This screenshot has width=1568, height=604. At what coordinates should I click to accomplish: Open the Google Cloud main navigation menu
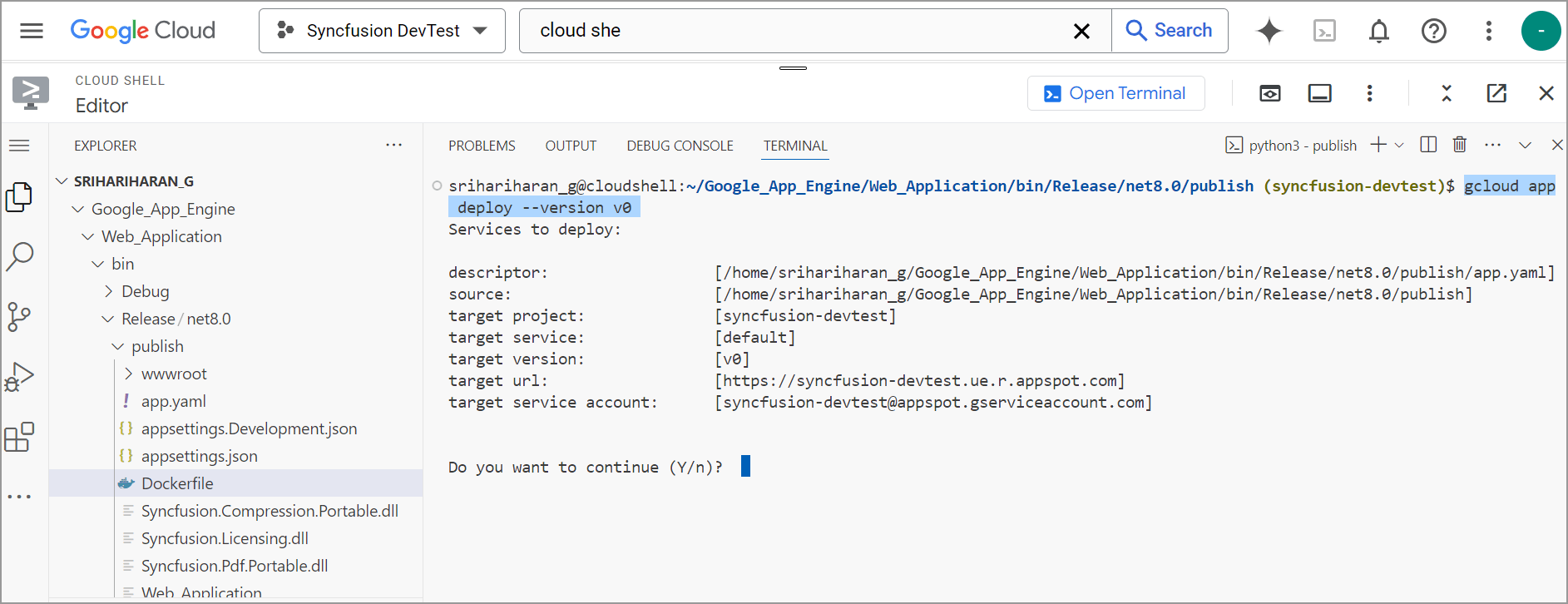32,31
